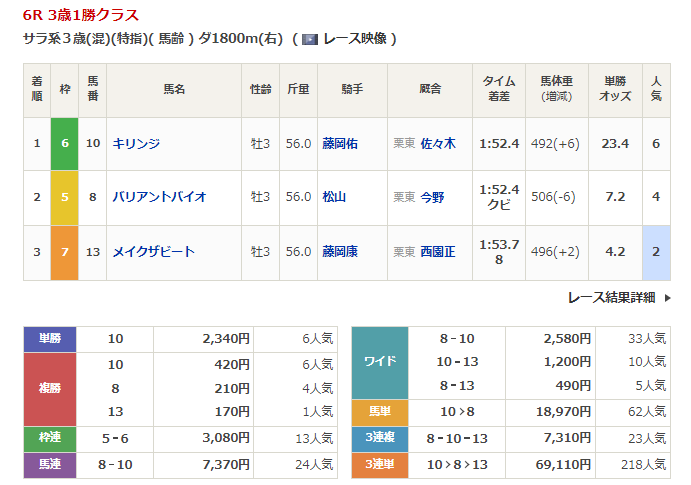The image size is (691, 485).
Task: View jockey 藤岡佑 details
Action: click(340, 144)
